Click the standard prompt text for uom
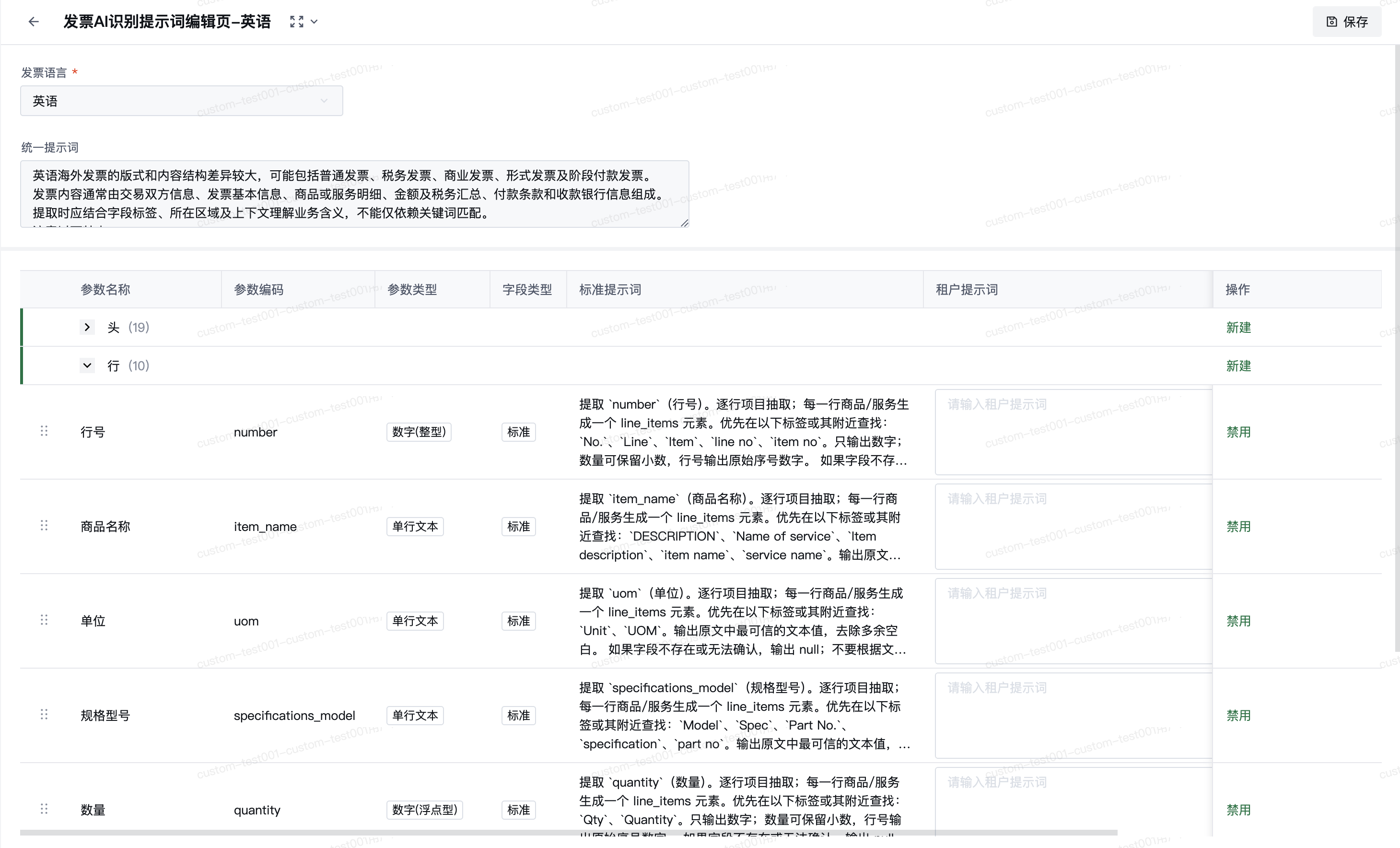Screen dimensions: 1400x848 click(x=742, y=621)
